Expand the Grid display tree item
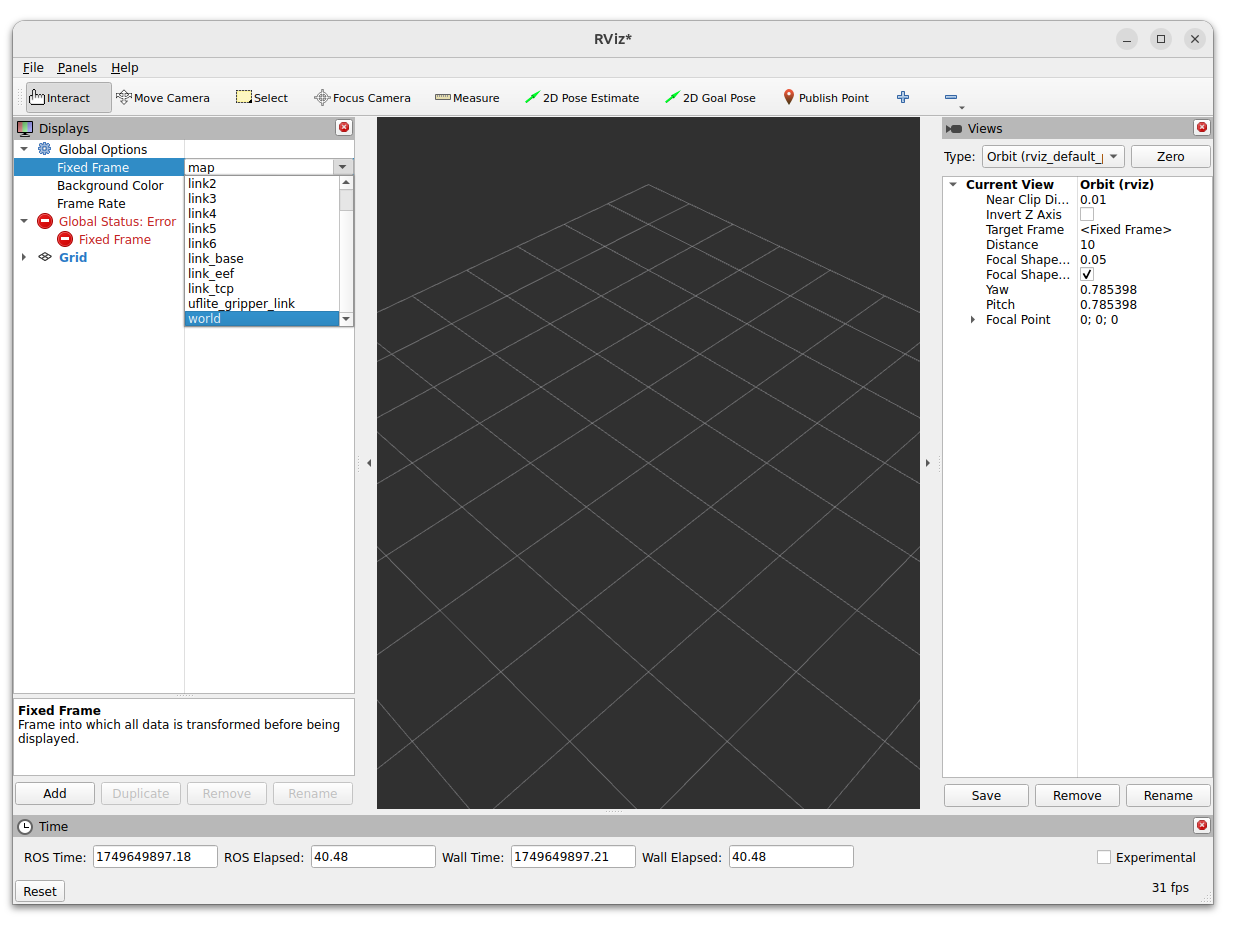Viewport: 1235px width, 928px height. click(25, 257)
